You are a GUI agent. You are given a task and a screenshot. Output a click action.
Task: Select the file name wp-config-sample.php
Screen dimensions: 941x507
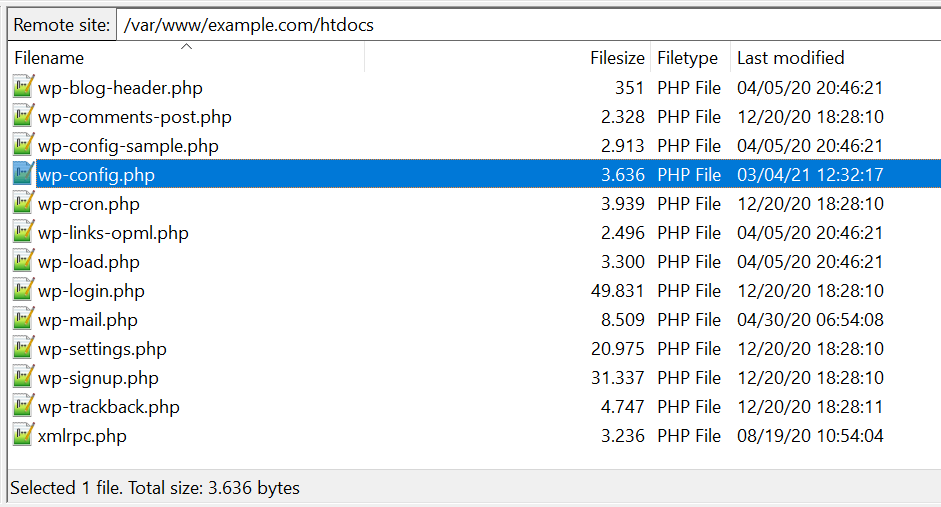[128, 146]
